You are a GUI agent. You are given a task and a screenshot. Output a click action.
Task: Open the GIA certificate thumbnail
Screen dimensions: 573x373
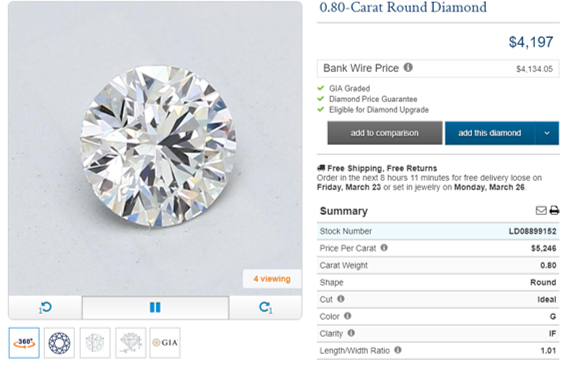coord(165,343)
